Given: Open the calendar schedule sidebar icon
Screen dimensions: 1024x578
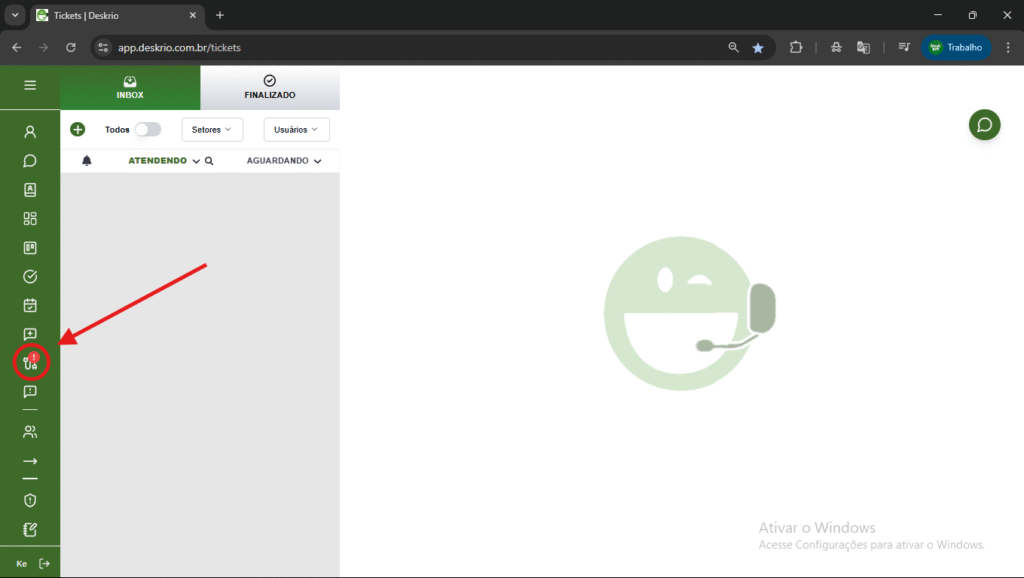Looking at the screenshot, I should coord(30,305).
